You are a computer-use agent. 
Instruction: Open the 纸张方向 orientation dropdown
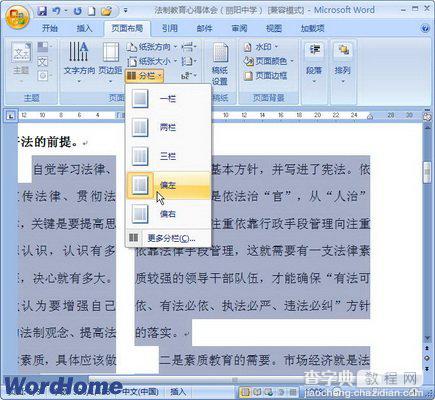pos(152,47)
